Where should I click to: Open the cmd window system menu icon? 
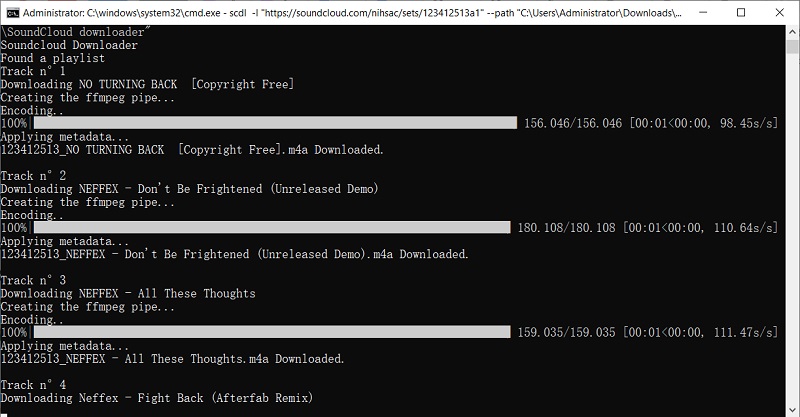(14, 14)
